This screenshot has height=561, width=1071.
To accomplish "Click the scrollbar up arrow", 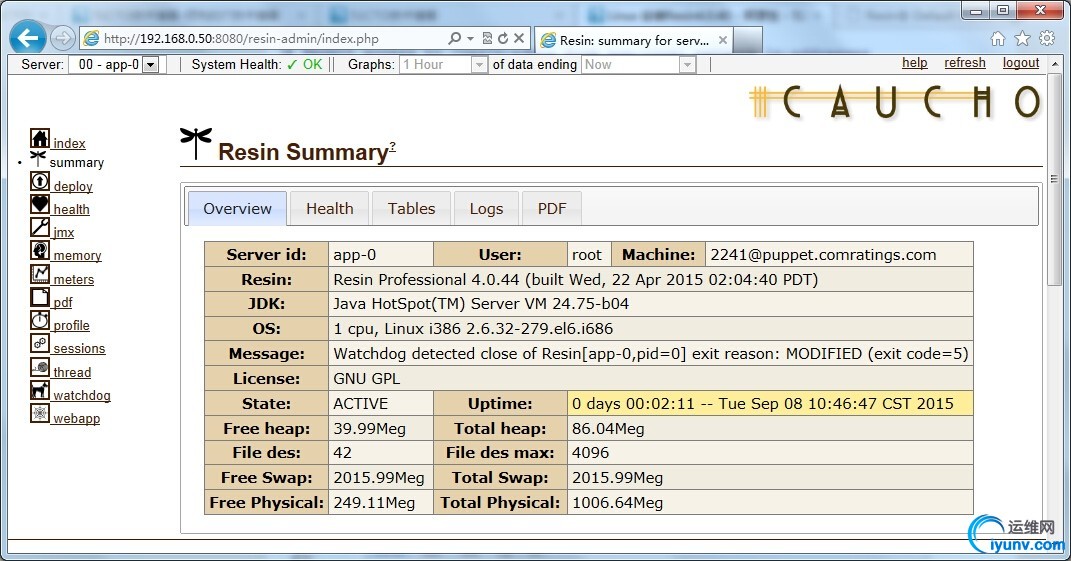I will point(1055,63).
